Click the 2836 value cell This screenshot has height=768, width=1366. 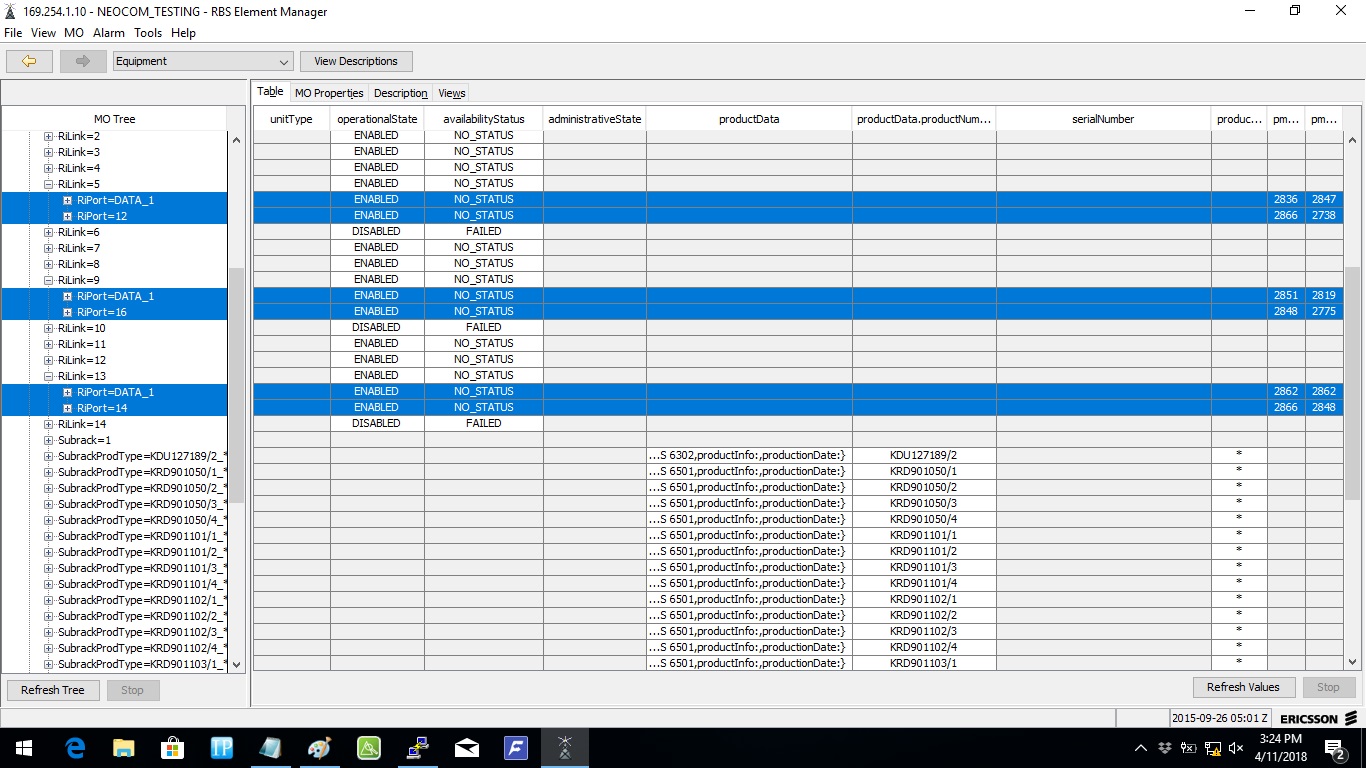[1286, 199]
